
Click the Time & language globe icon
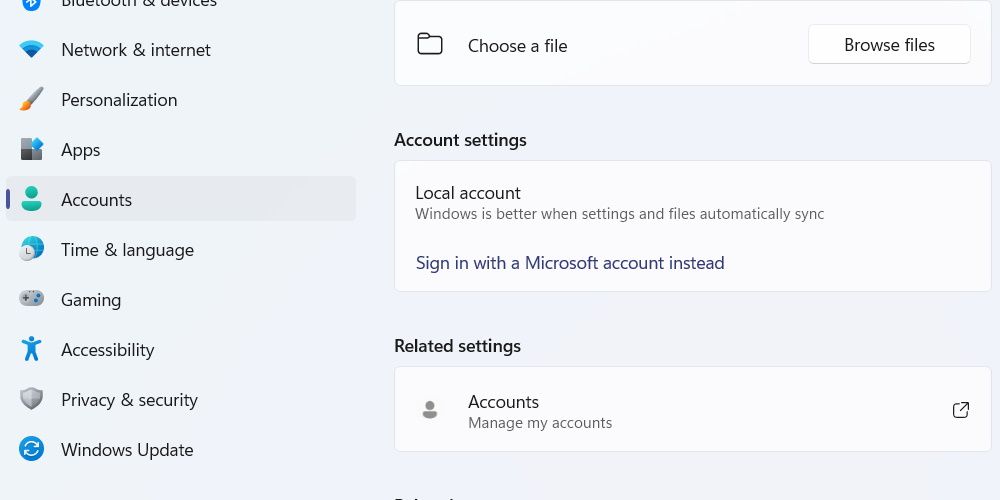coord(32,250)
